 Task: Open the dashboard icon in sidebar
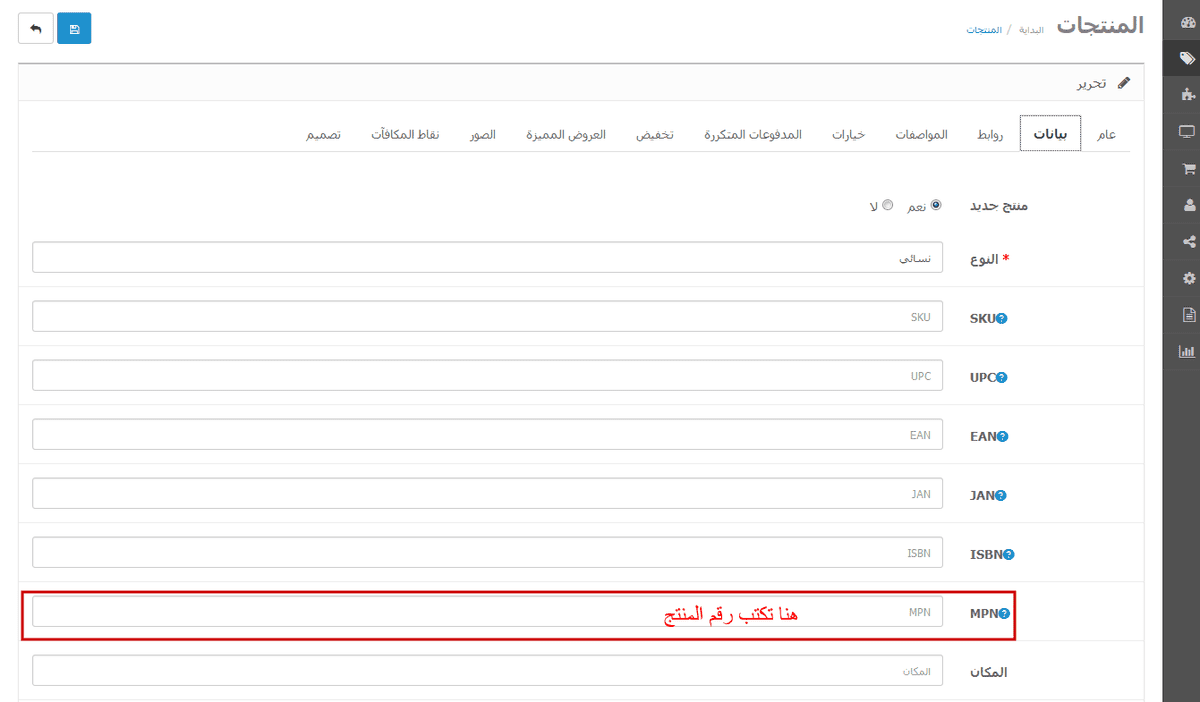click(x=1188, y=22)
